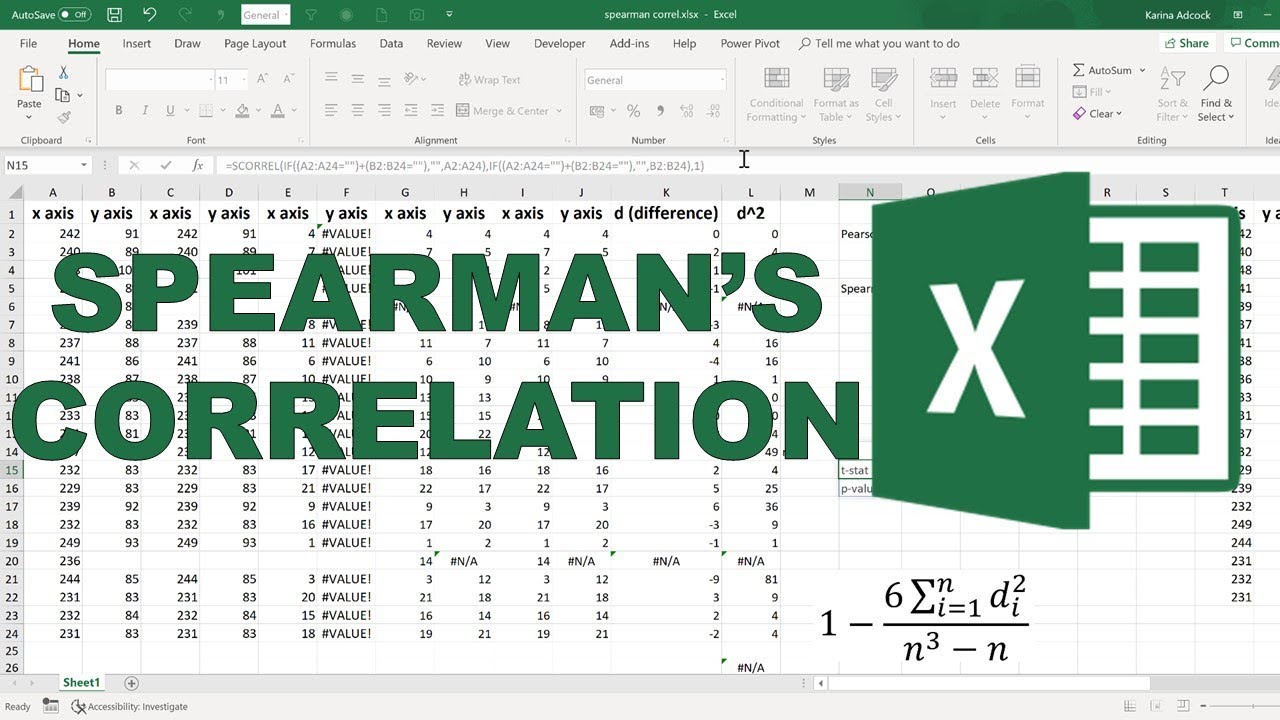Open Conditional Formatting menu

[776, 95]
